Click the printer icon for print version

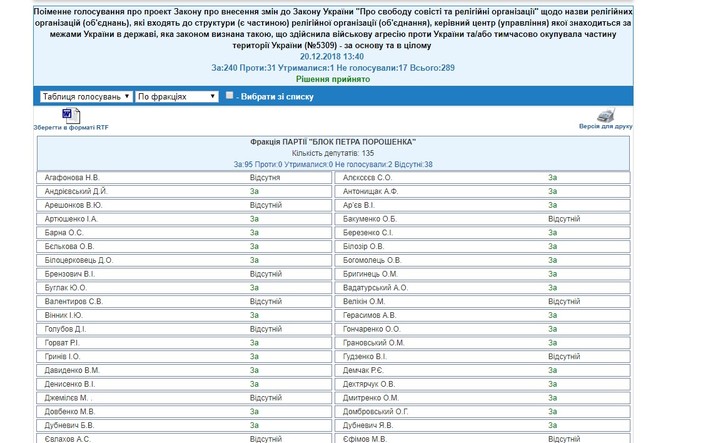click(x=605, y=115)
